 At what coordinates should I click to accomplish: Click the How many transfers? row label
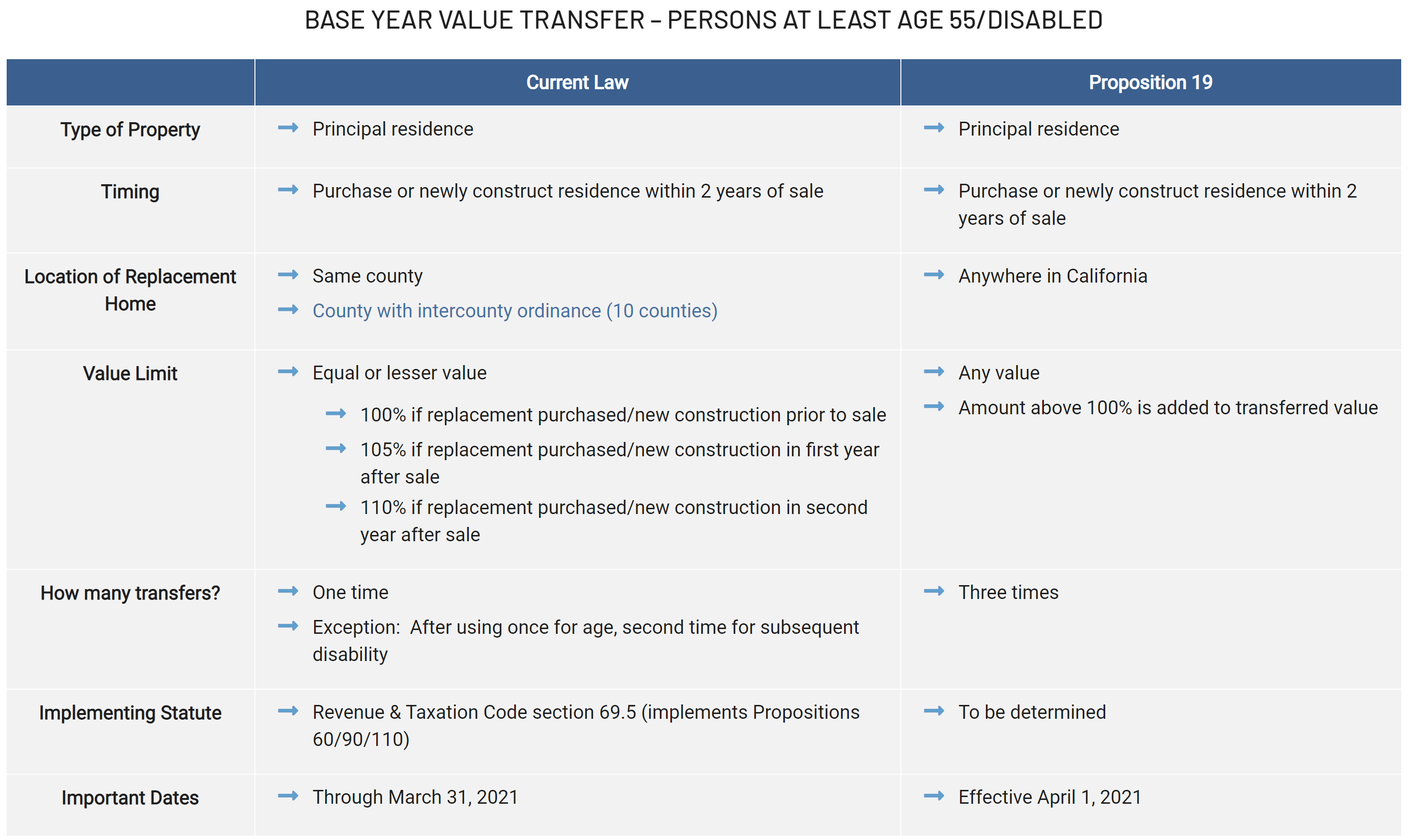[130, 593]
